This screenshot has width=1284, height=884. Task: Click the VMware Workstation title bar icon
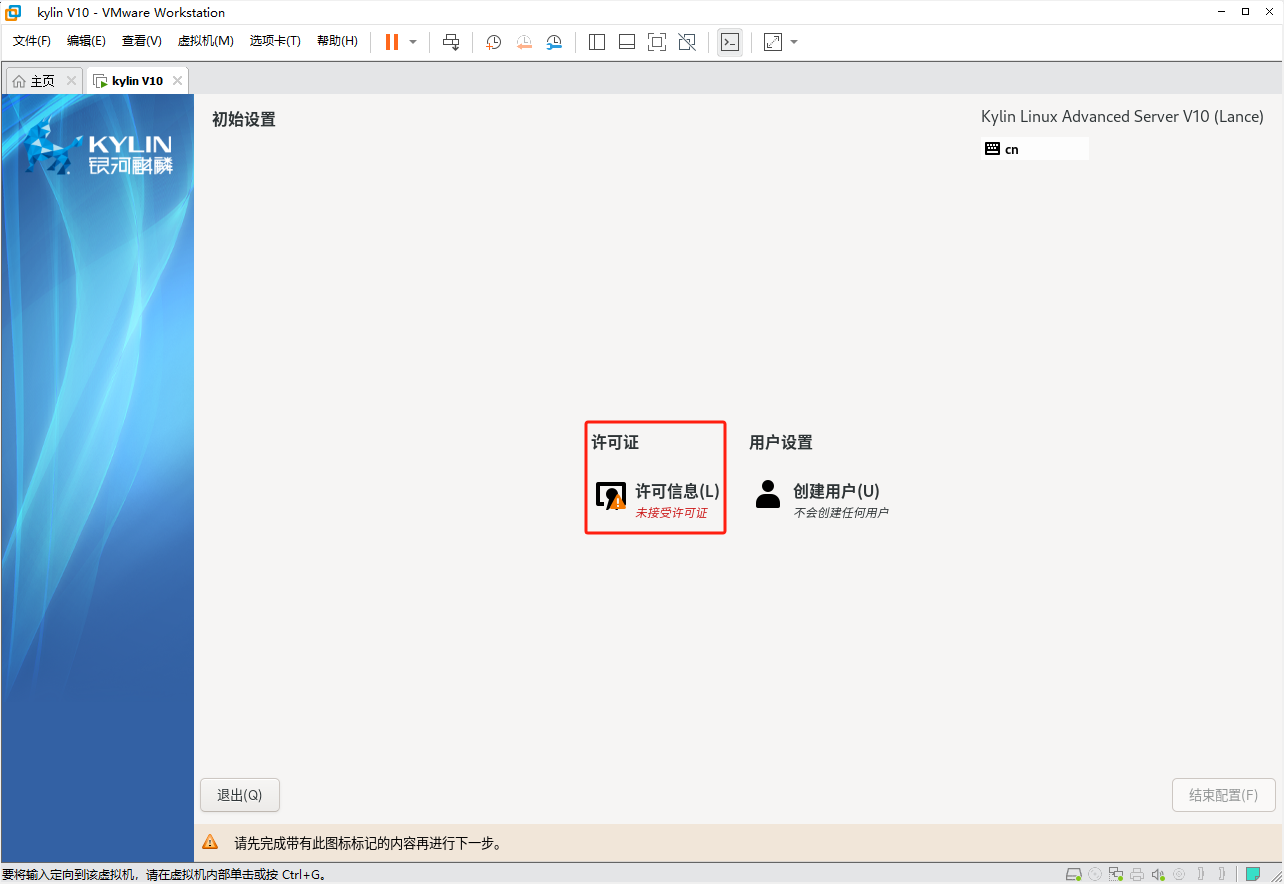[x=14, y=12]
